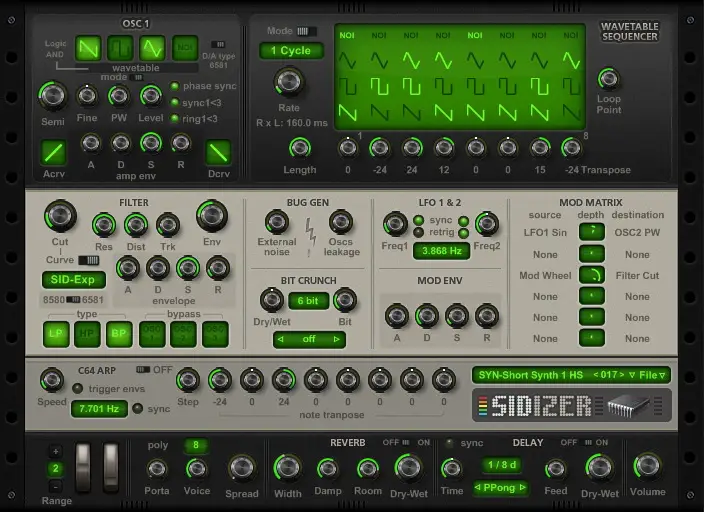This screenshot has width=704, height=512.
Task: Enable the NOI noise waveform button in OSC 1
Action: [185, 48]
